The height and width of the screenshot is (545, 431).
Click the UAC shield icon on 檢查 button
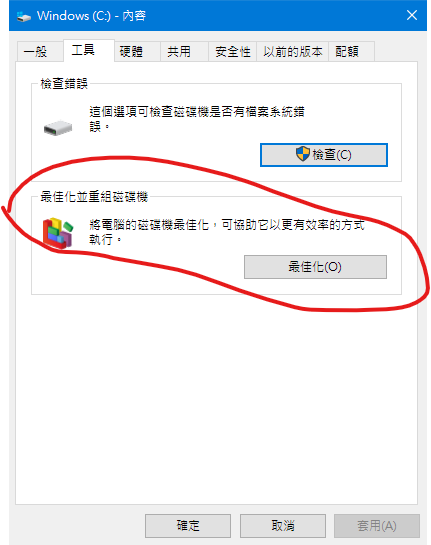(302, 154)
